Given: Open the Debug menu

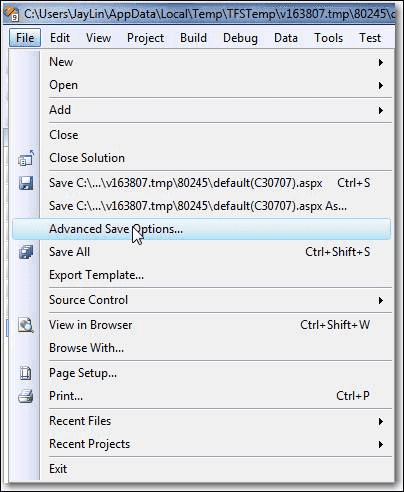Looking at the screenshot, I should click(x=240, y=38).
